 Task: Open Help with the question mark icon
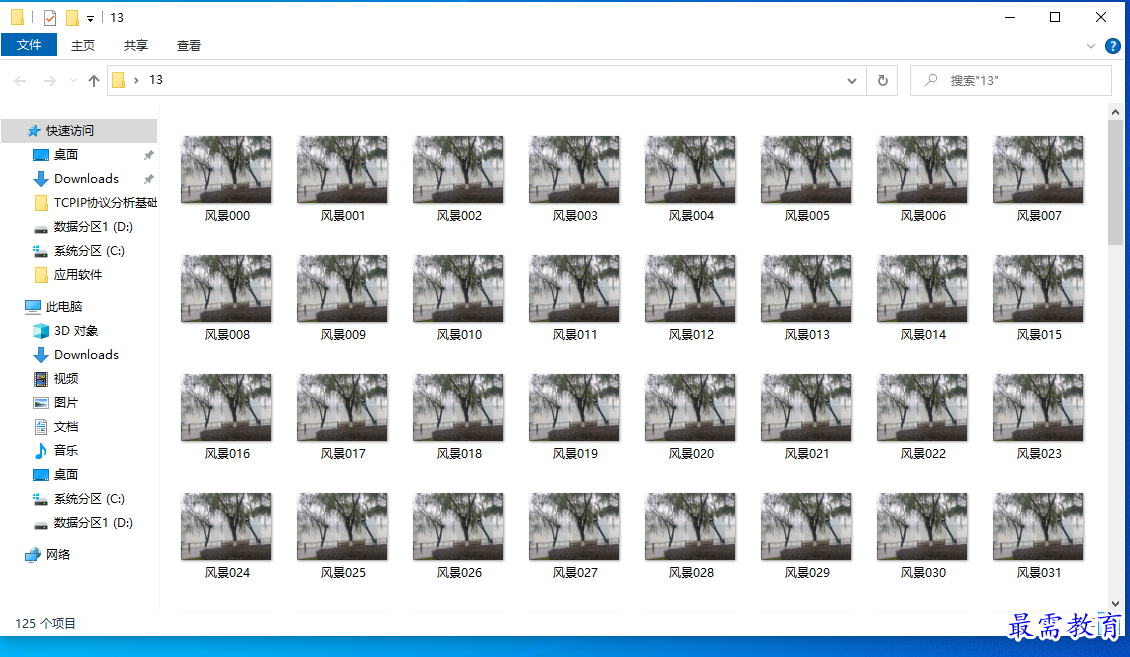point(1113,46)
